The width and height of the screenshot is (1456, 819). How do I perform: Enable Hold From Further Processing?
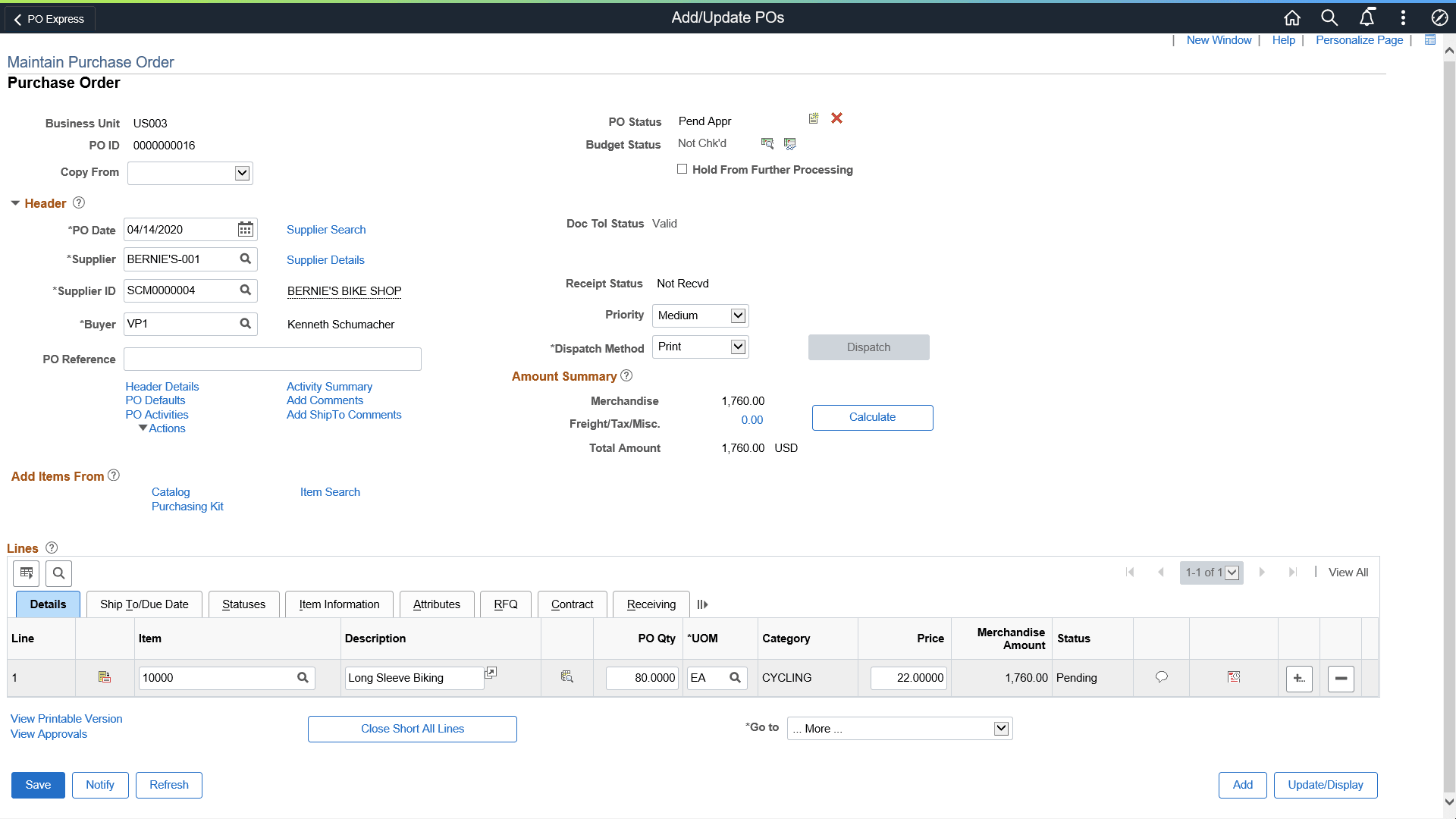click(x=682, y=168)
